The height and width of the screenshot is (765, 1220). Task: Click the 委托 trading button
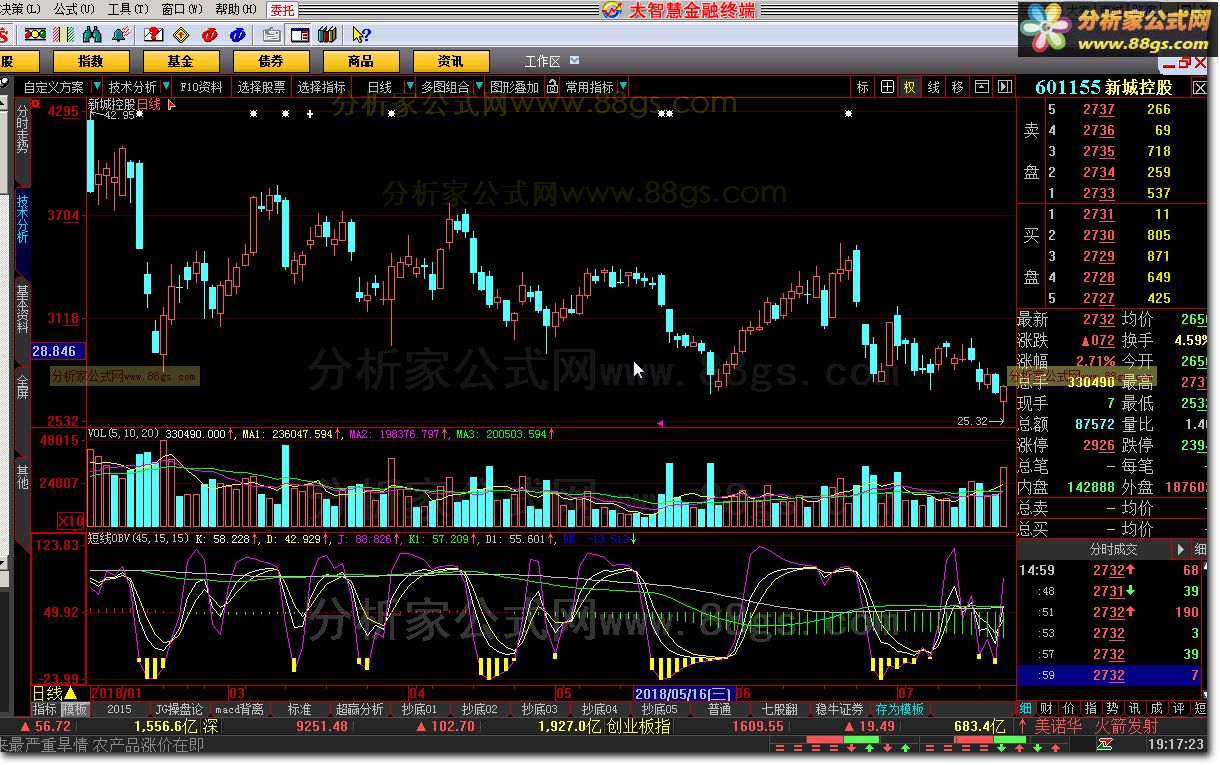[x=282, y=10]
